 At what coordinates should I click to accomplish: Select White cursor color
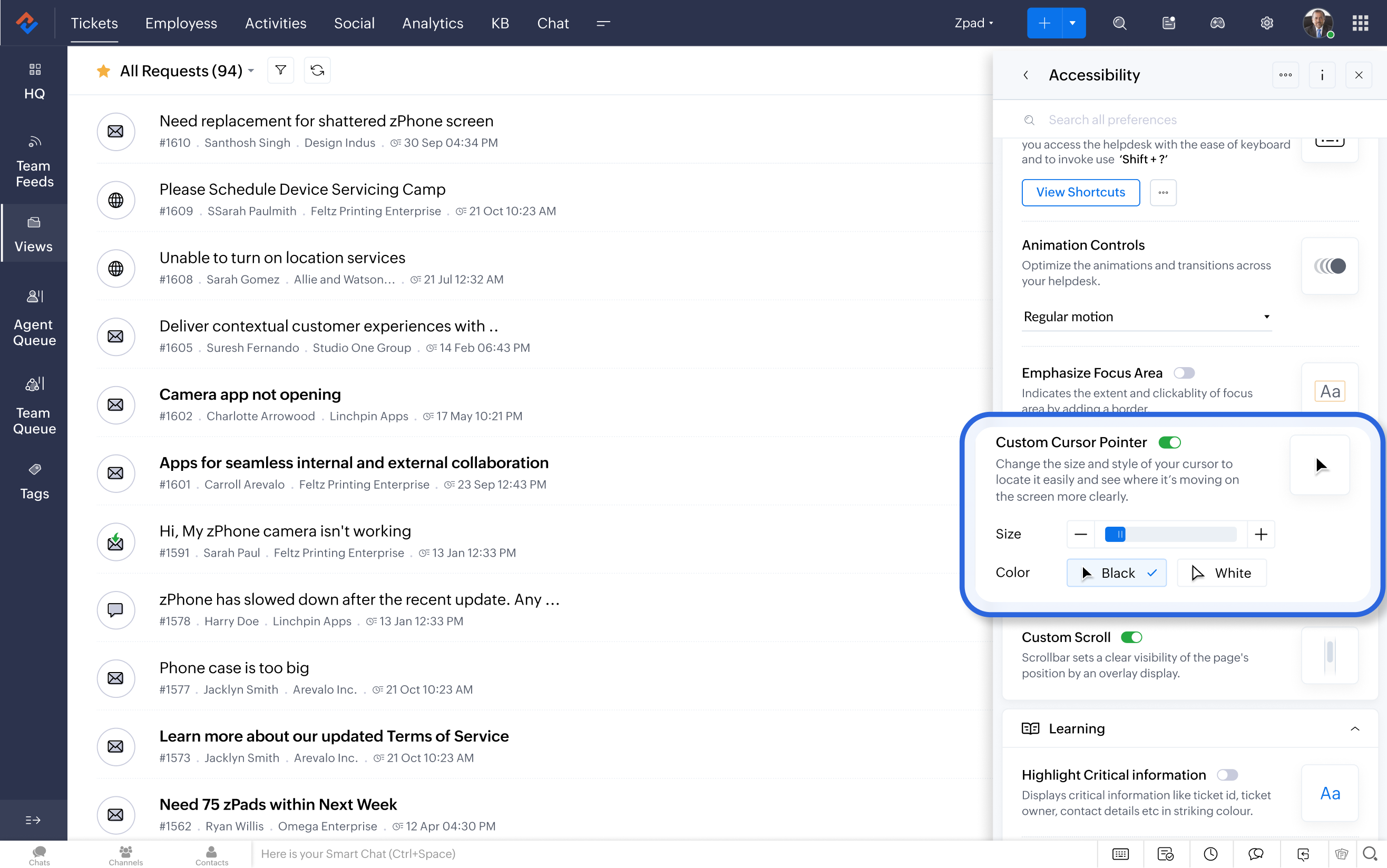coord(1222,573)
